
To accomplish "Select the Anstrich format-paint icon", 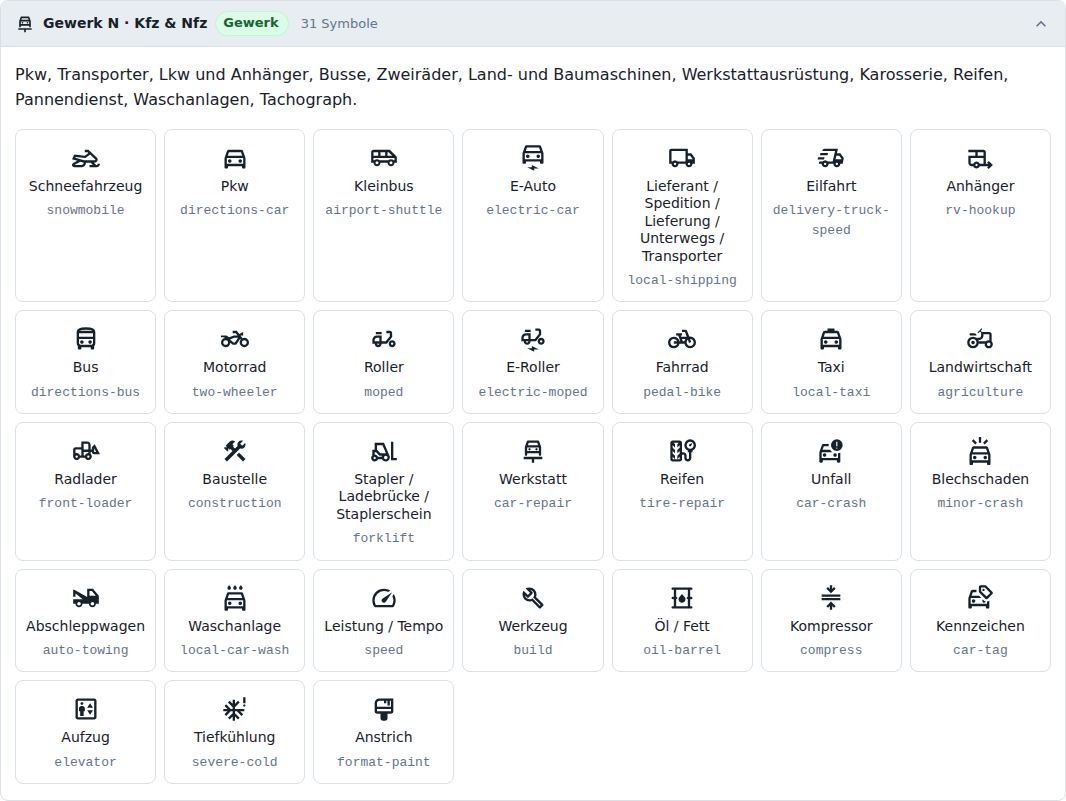I will pyautogui.click(x=383, y=709).
